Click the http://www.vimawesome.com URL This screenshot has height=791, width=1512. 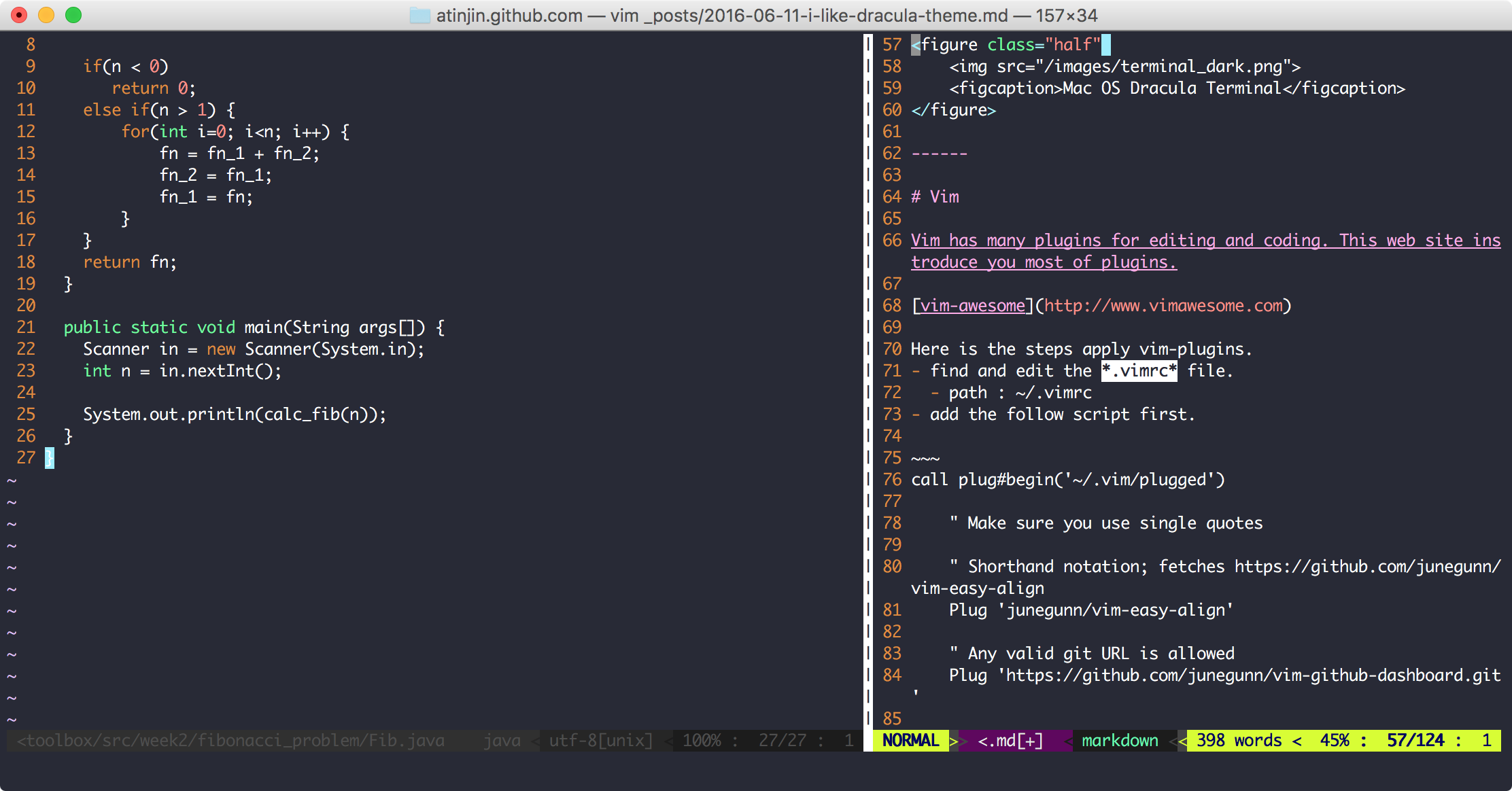pos(1163,306)
